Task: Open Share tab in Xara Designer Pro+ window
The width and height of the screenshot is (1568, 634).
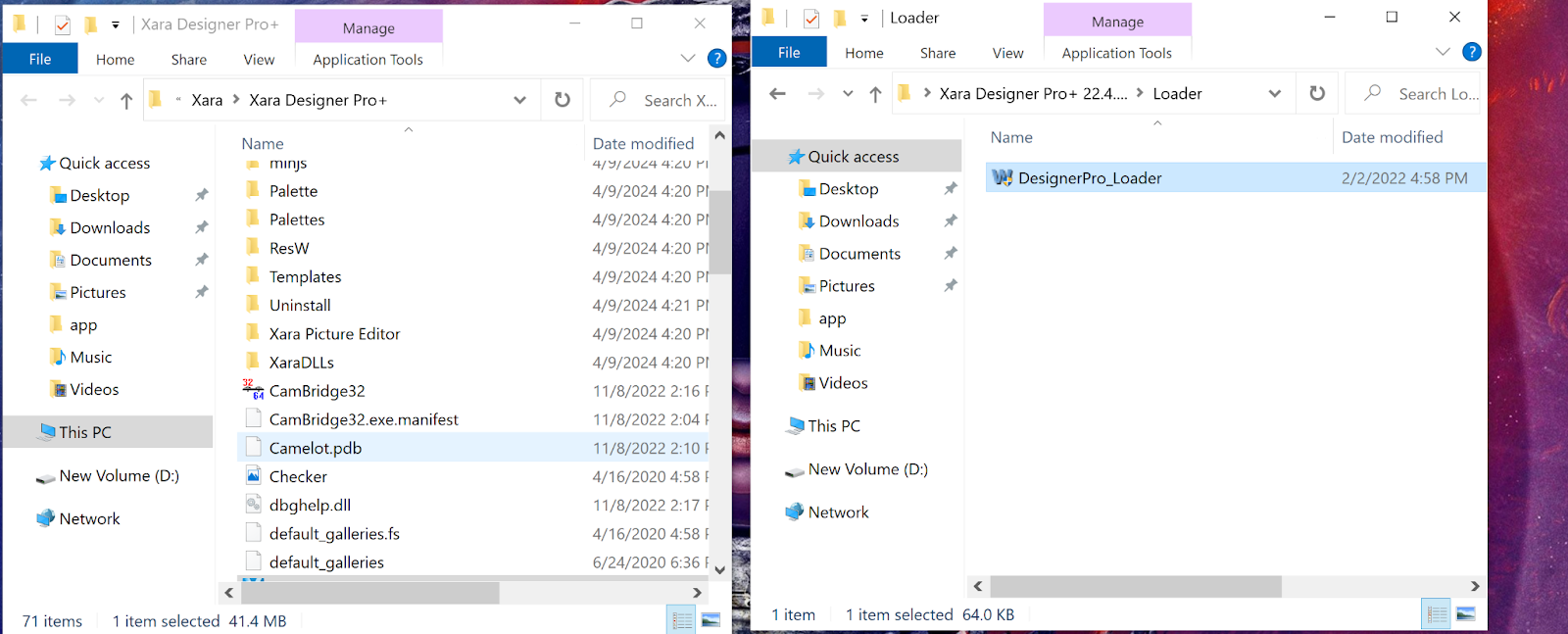Action: [x=189, y=60]
